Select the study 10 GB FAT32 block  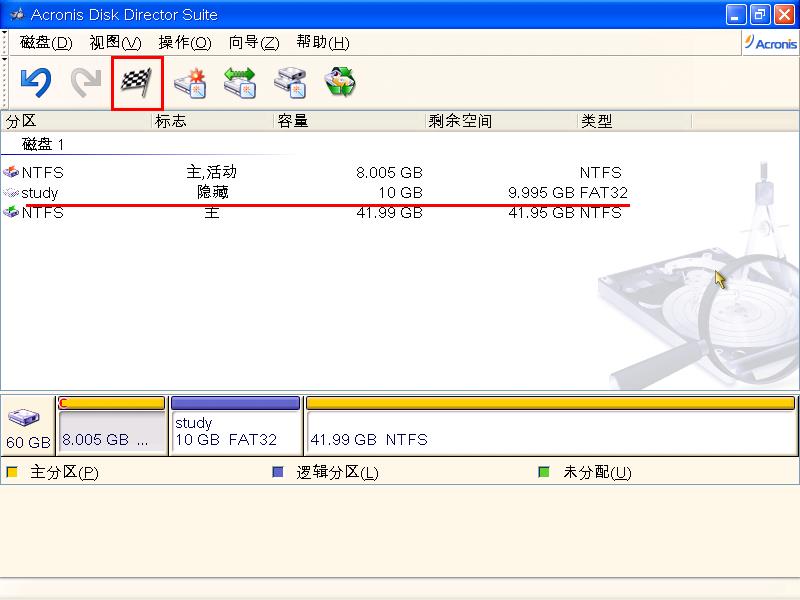[236, 426]
